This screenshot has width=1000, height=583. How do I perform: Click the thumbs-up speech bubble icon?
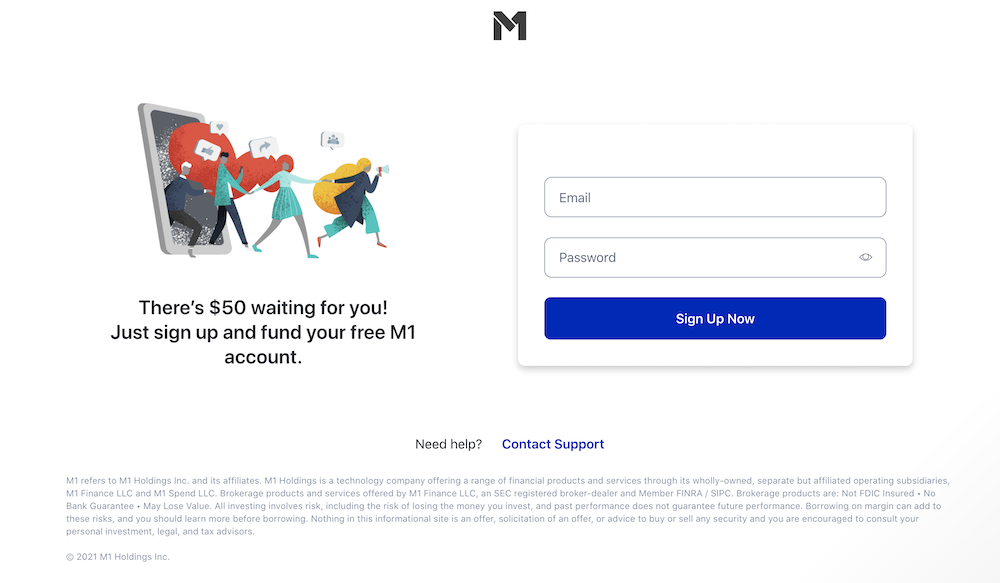[207, 151]
